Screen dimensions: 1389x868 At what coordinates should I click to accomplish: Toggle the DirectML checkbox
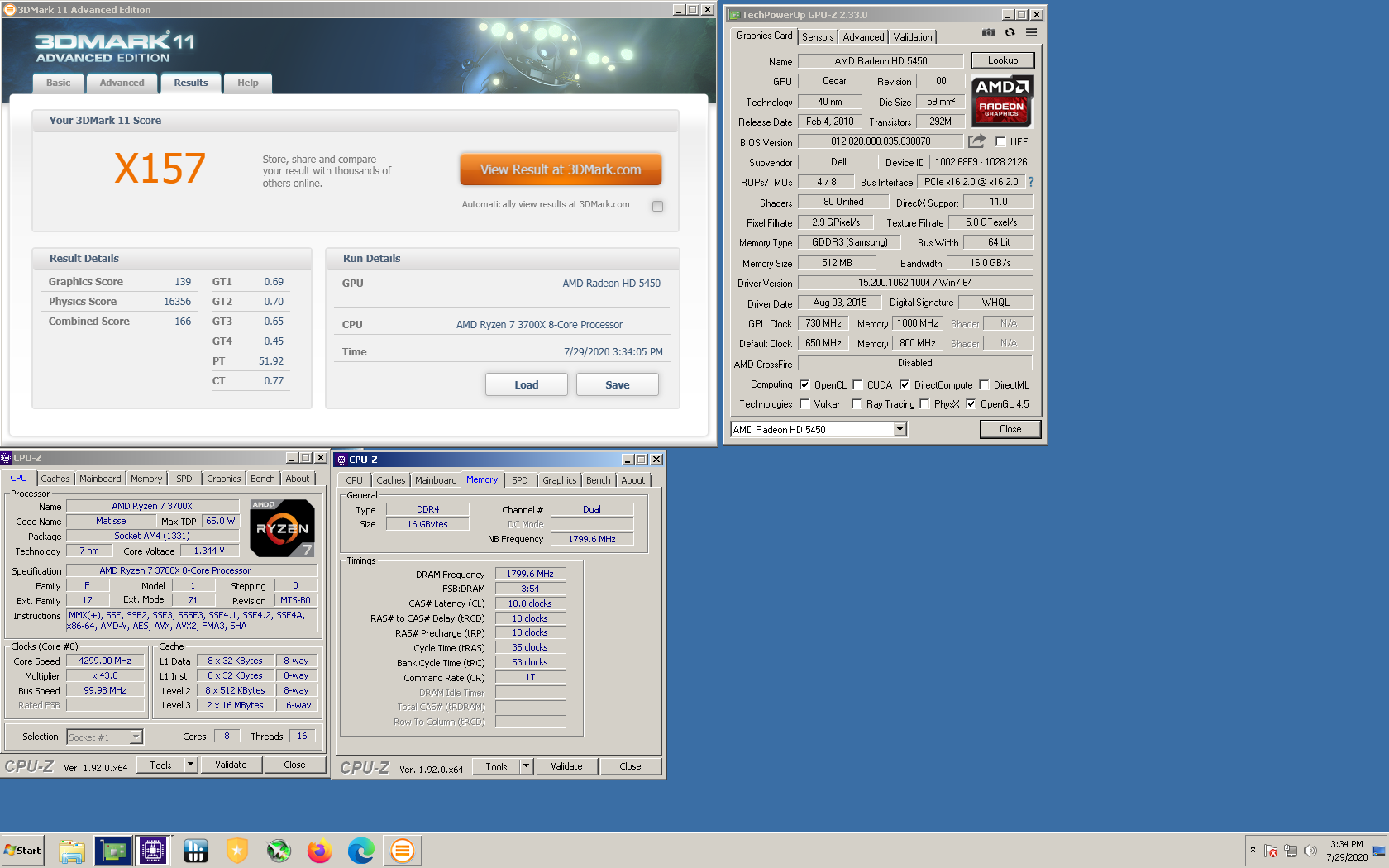(984, 385)
